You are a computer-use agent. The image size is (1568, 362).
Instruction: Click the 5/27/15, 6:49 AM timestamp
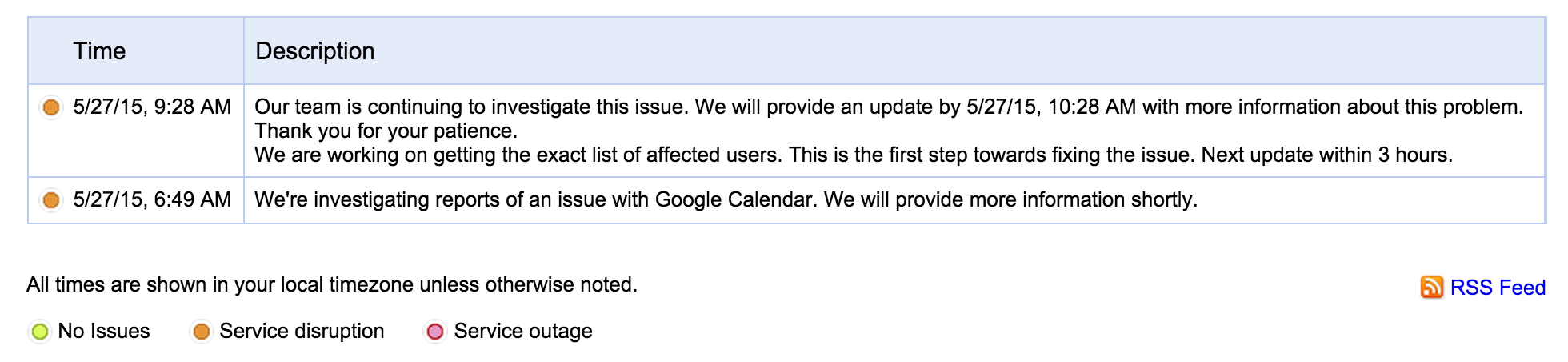pyautogui.click(x=152, y=200)
